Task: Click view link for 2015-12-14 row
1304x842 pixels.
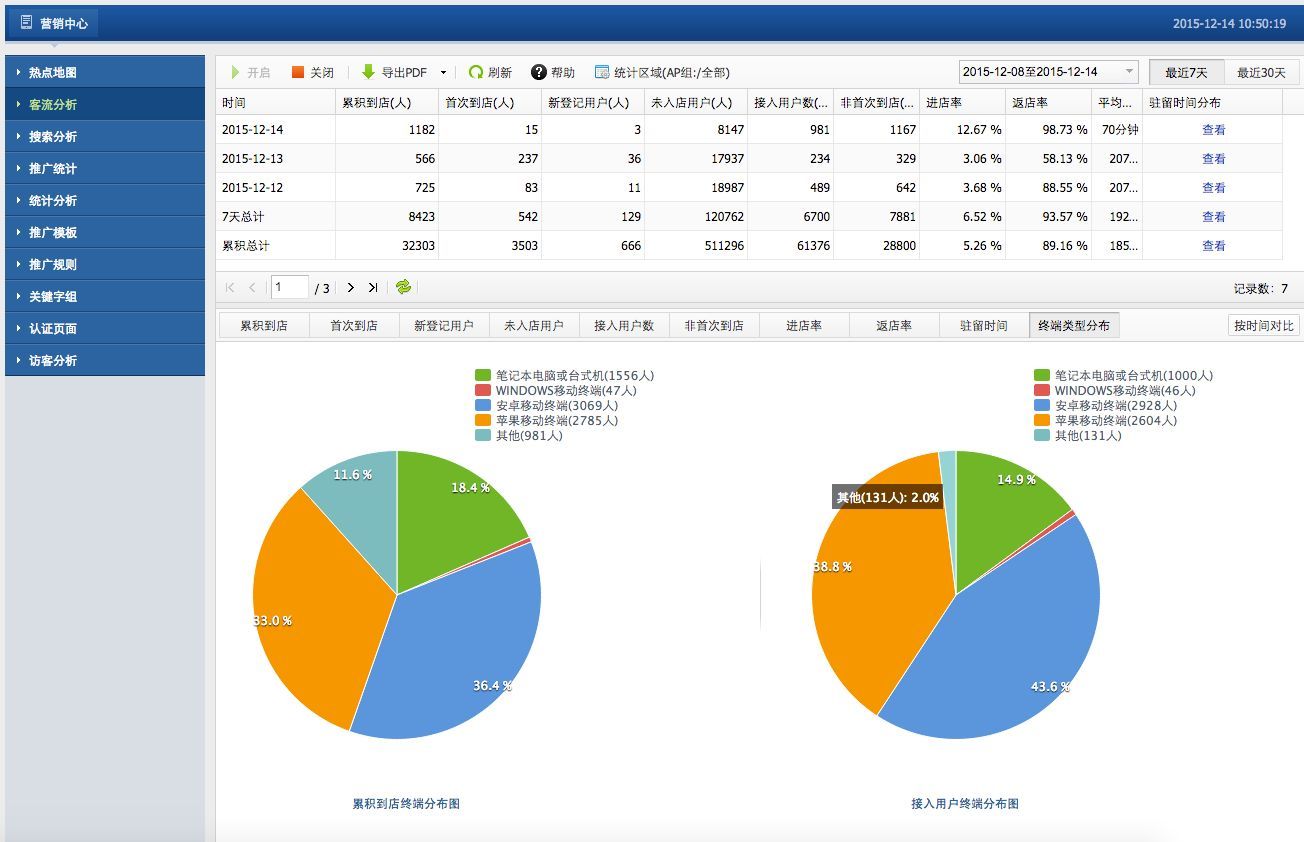Action: (1213, 130)
